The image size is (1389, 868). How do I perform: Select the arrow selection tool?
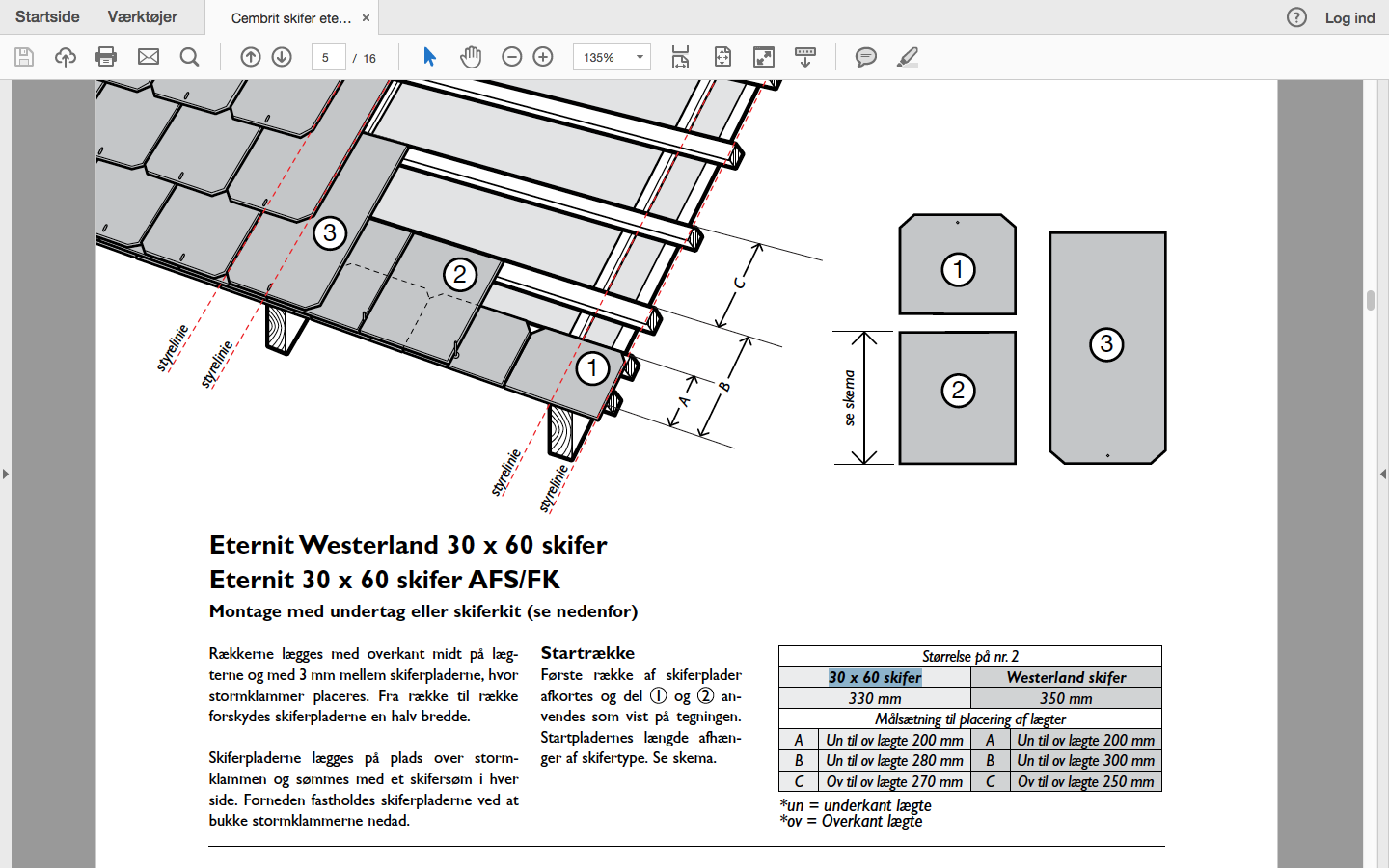coord(429,57)
